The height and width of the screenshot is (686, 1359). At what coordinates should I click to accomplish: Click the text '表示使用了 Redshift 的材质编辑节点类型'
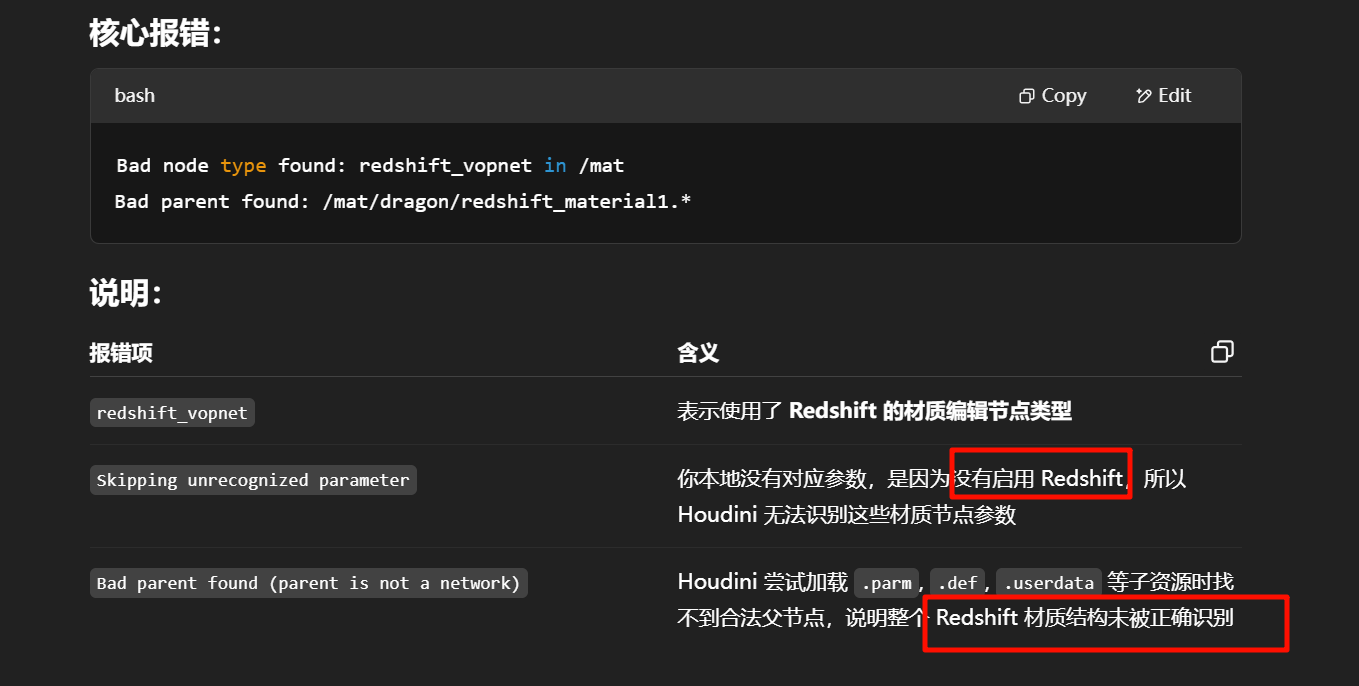click(x=874, y=411)
